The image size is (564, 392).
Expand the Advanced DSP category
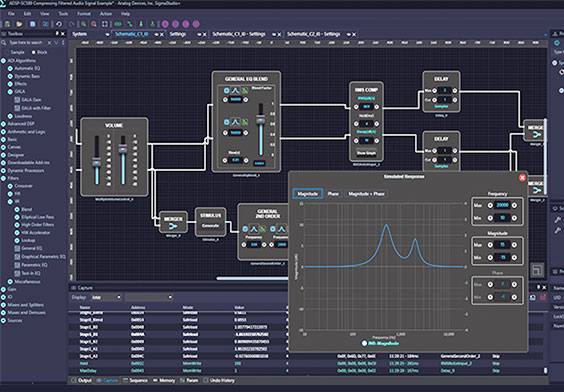pyautogui.click(x=3, y=124)
